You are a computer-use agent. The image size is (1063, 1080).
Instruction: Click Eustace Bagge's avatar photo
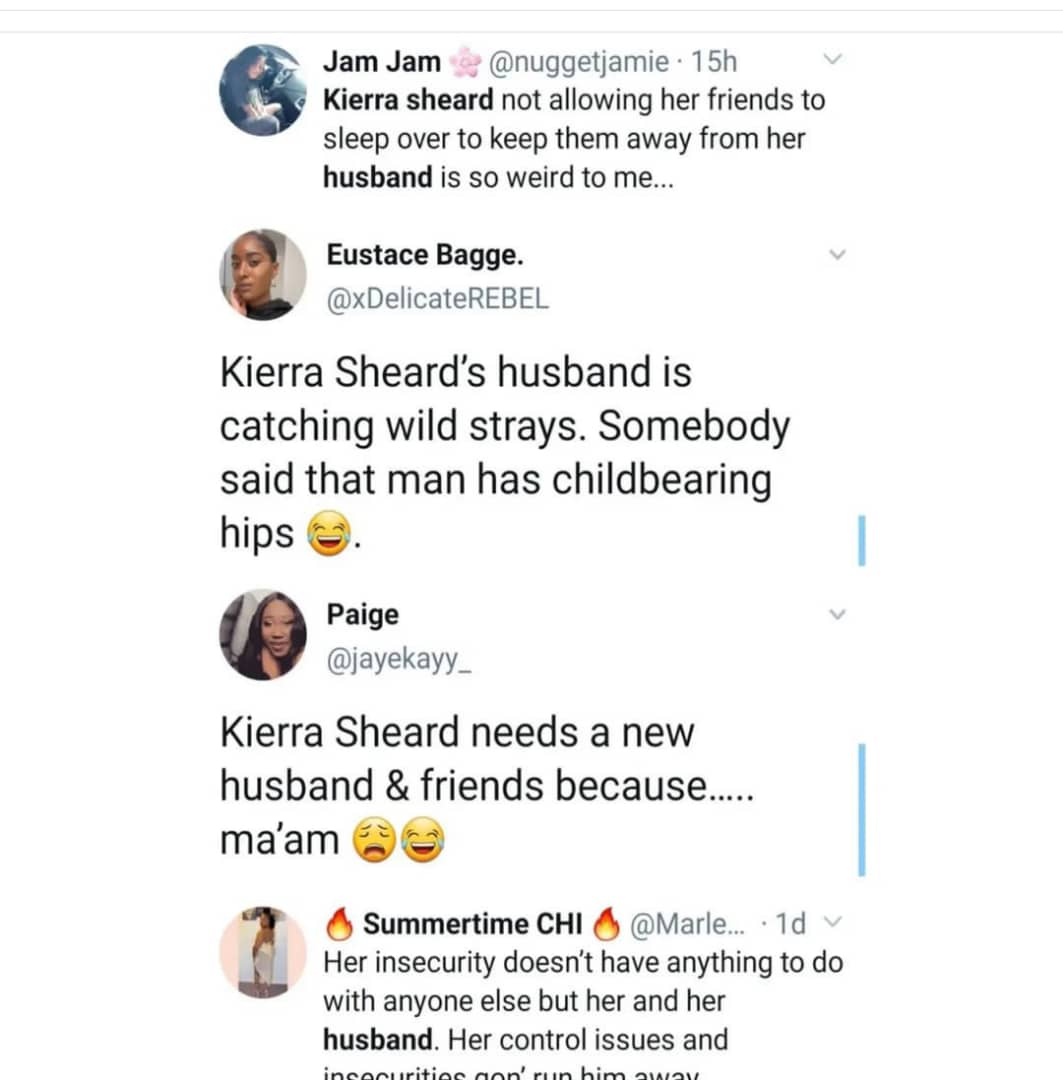[262, 274]
